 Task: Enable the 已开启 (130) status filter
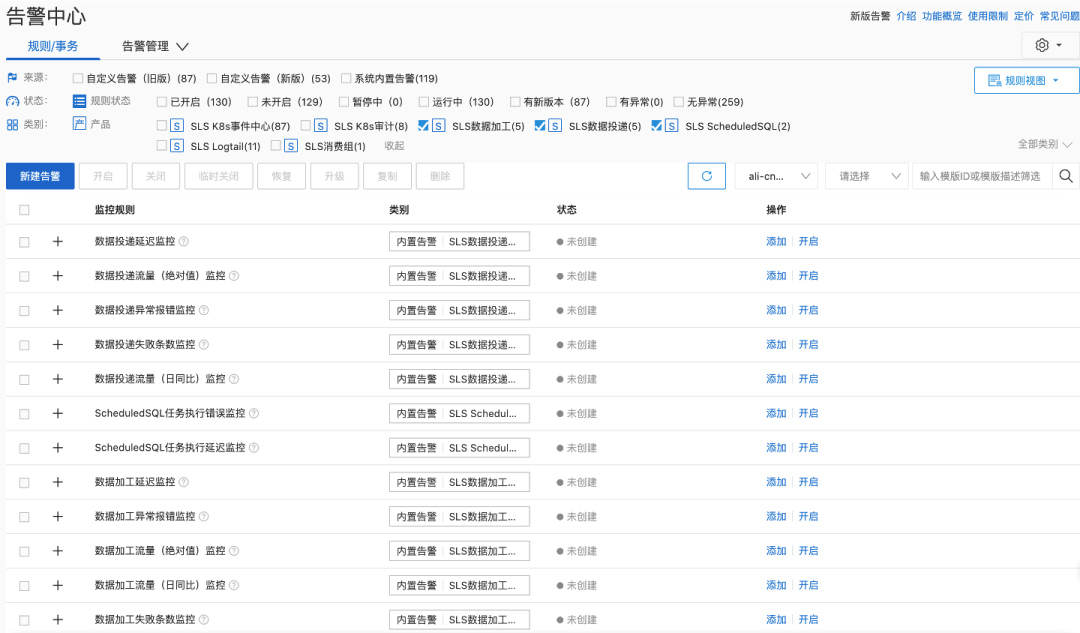(162, 102)
